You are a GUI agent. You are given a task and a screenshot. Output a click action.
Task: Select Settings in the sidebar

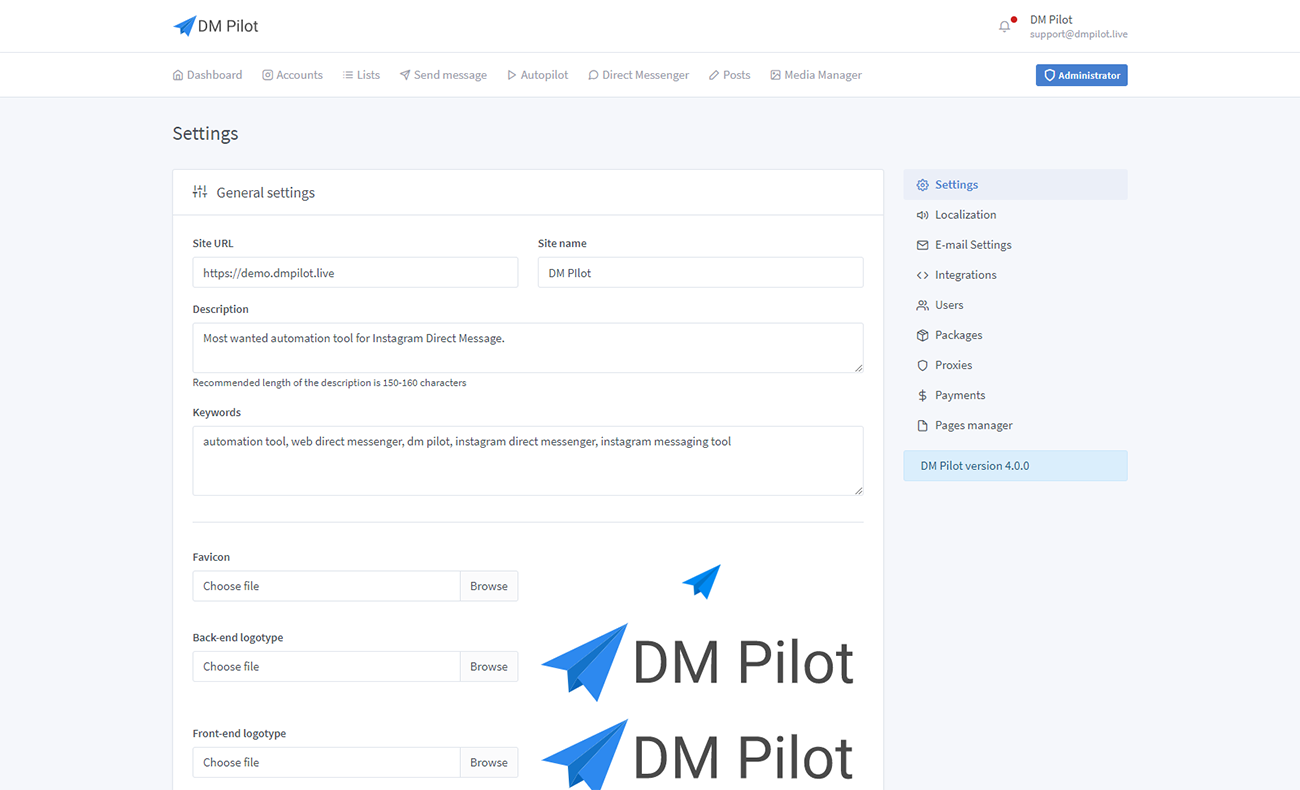coord(1015,185)
